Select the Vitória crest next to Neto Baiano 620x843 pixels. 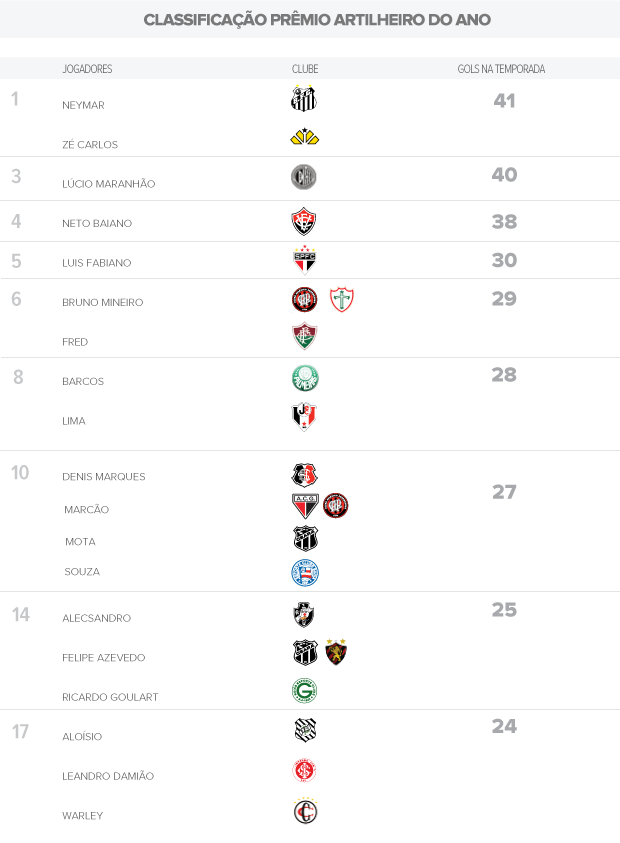tap(304, 221)
